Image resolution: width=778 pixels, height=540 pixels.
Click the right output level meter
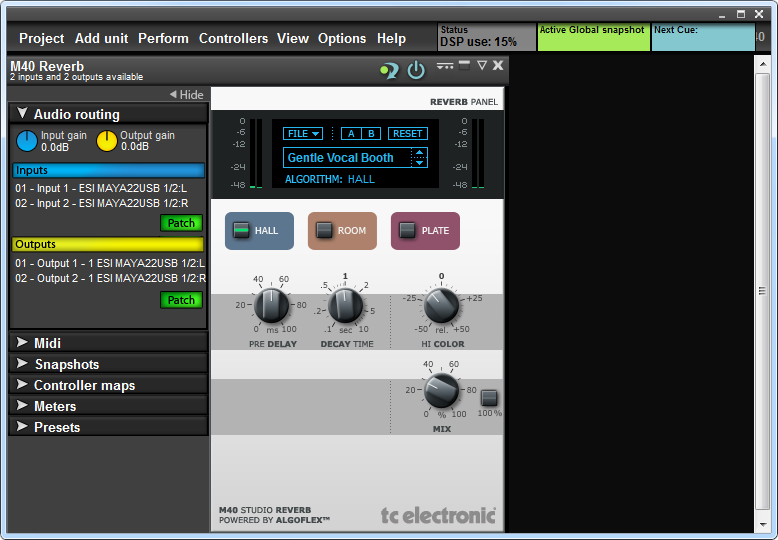478,153
